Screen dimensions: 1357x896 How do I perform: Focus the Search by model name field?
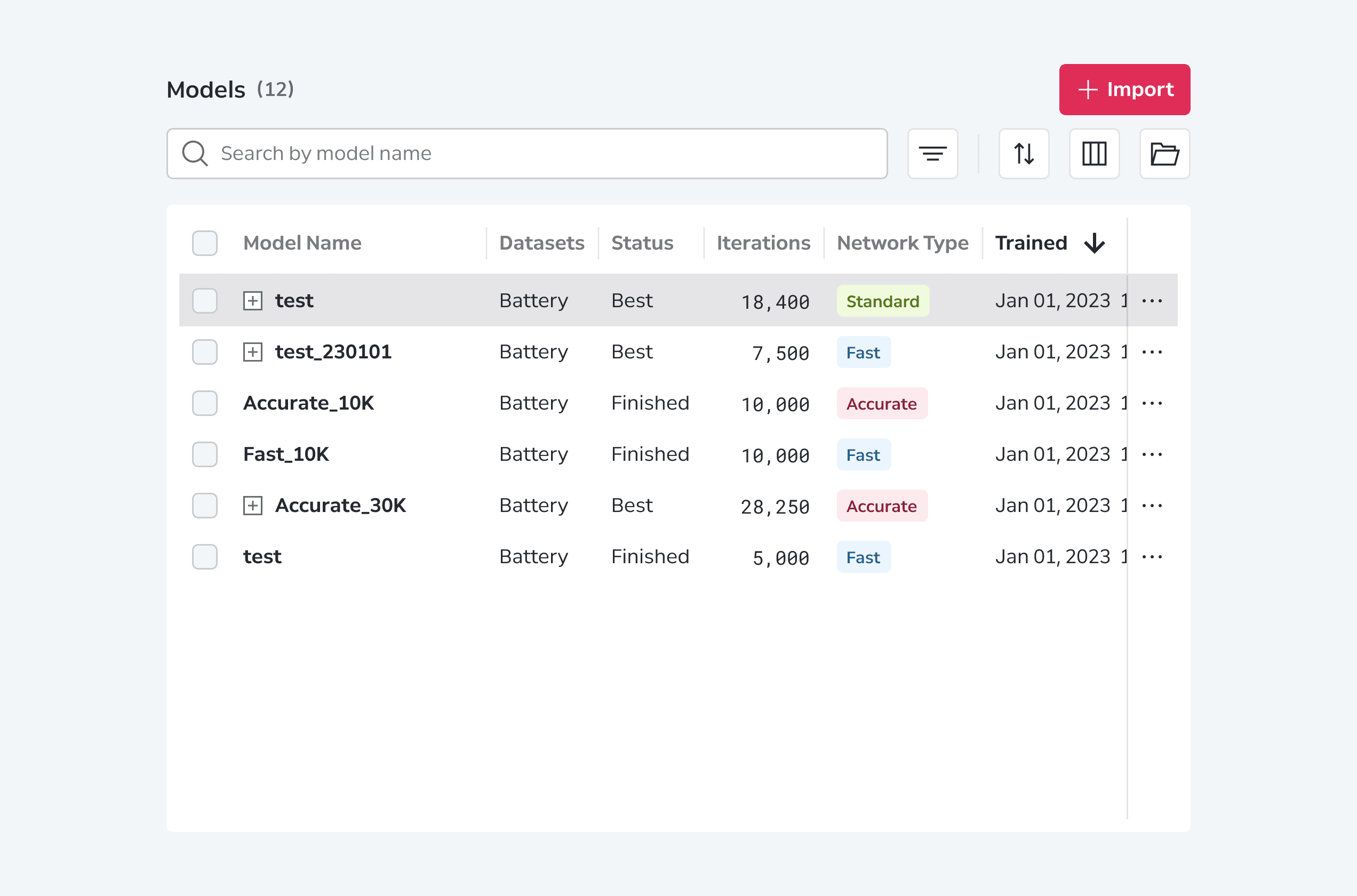click(x=527, y=154)
